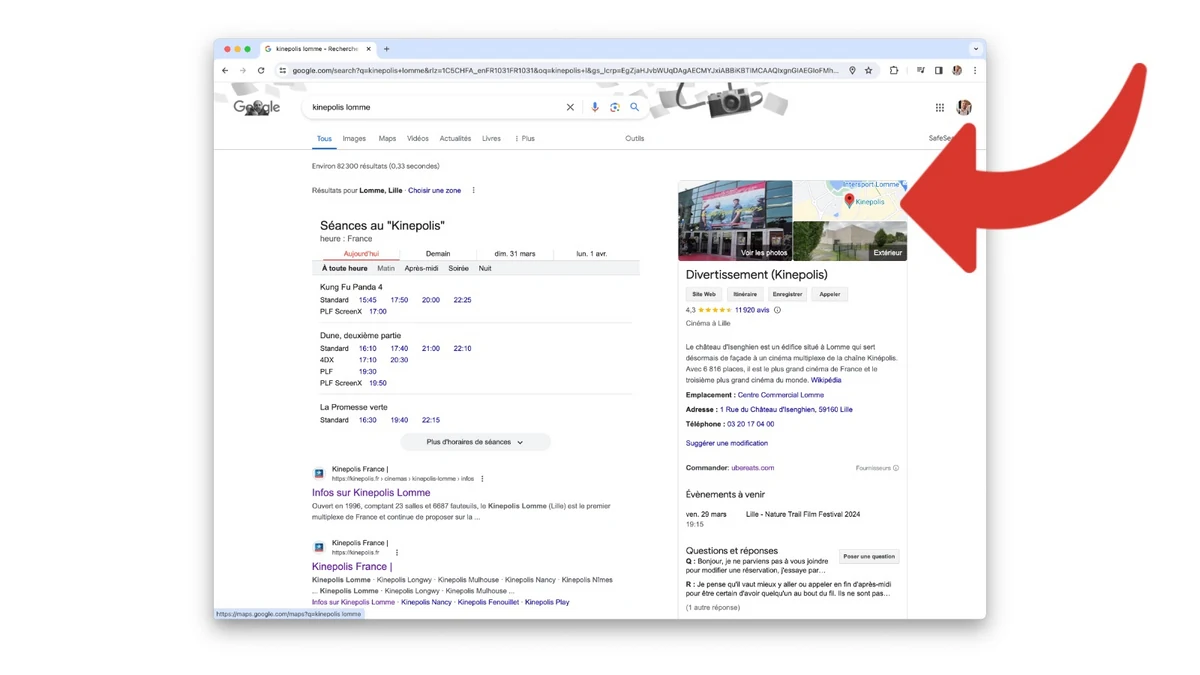Click the '03 20 17 04 00' phone number
1200x675 pixels.
click(750, 424)
